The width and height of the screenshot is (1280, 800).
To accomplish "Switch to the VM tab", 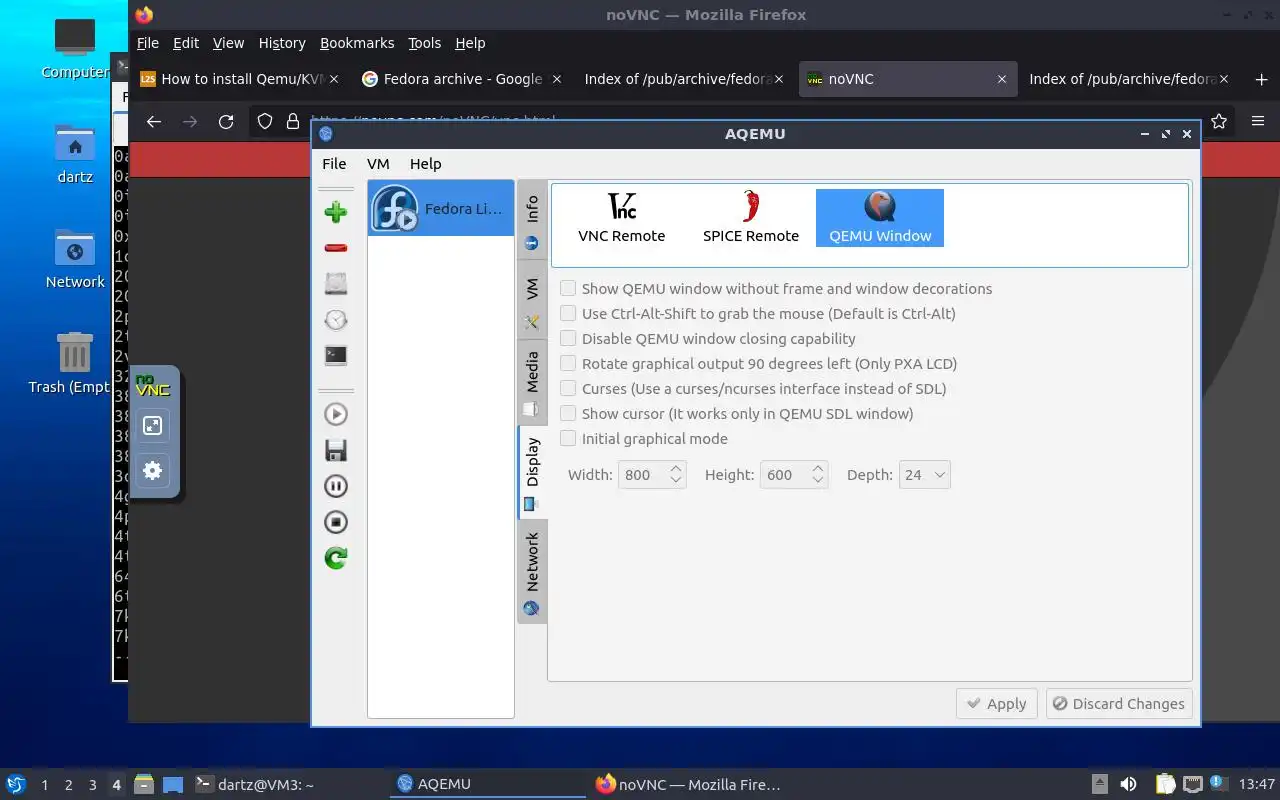I will (x=532, y=302).
